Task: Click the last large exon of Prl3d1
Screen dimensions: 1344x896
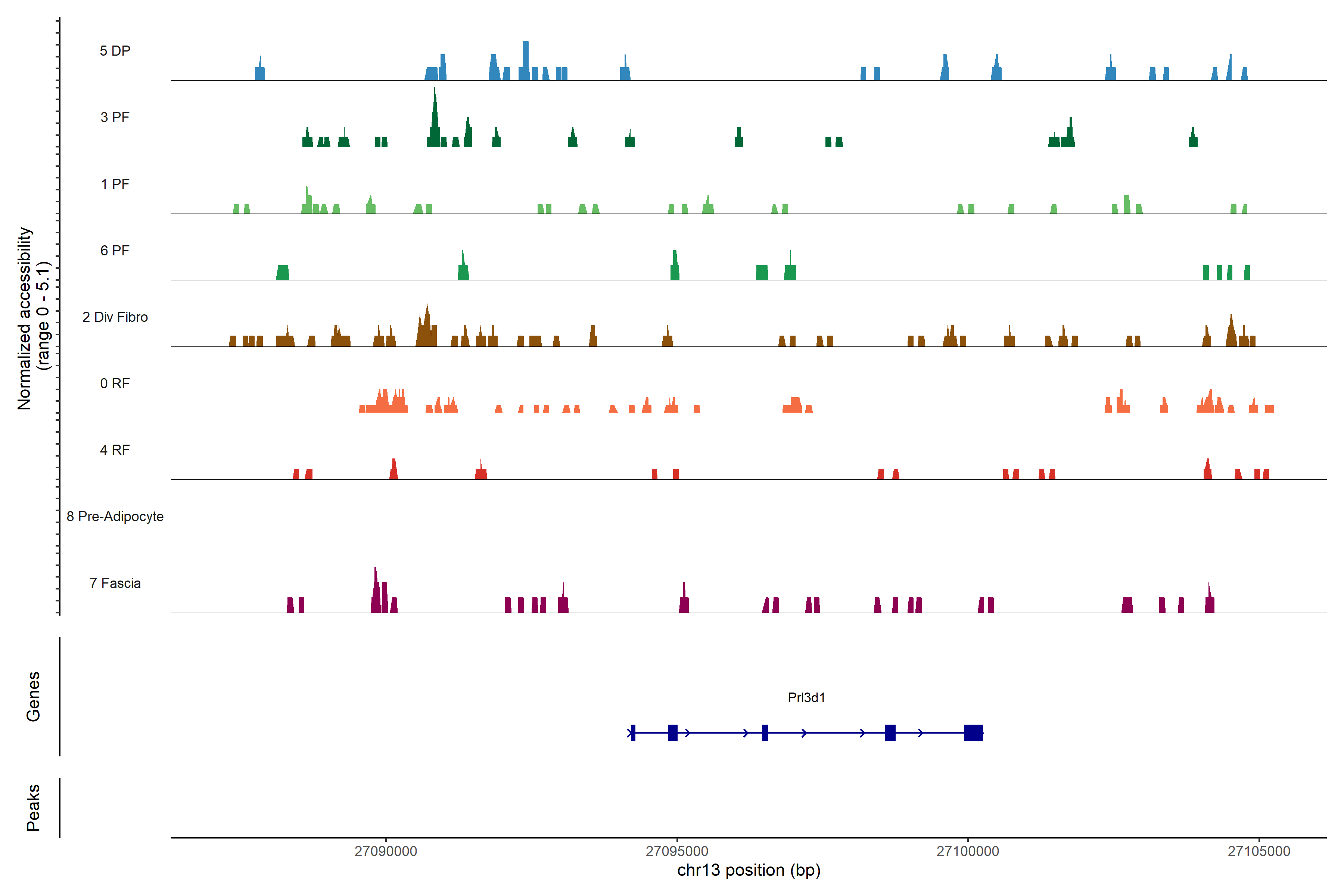Action: pos(973,732)
